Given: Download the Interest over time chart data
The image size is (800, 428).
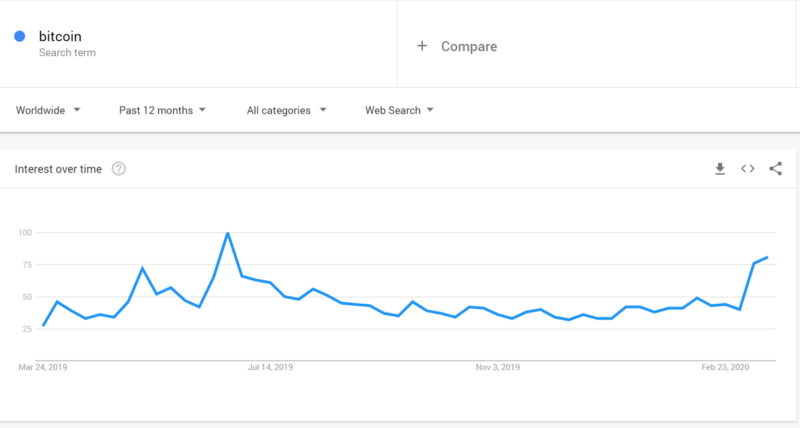Looking at the screenshot, I should click(x=720, y=169).
